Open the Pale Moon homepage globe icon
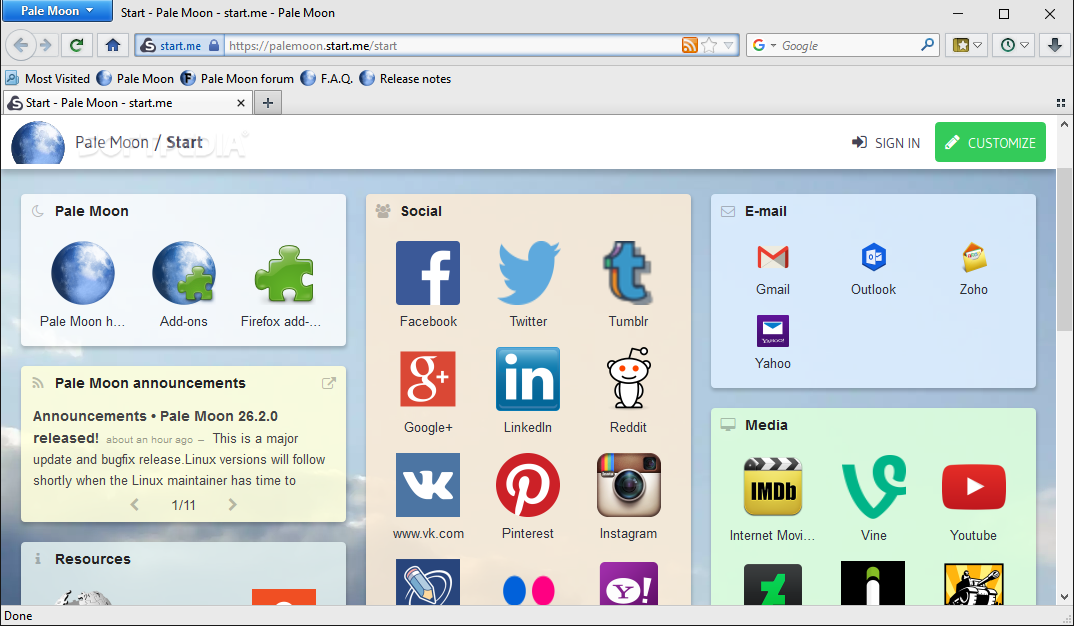Viewport: 1074px width, 626px height. tap(83, 273)
